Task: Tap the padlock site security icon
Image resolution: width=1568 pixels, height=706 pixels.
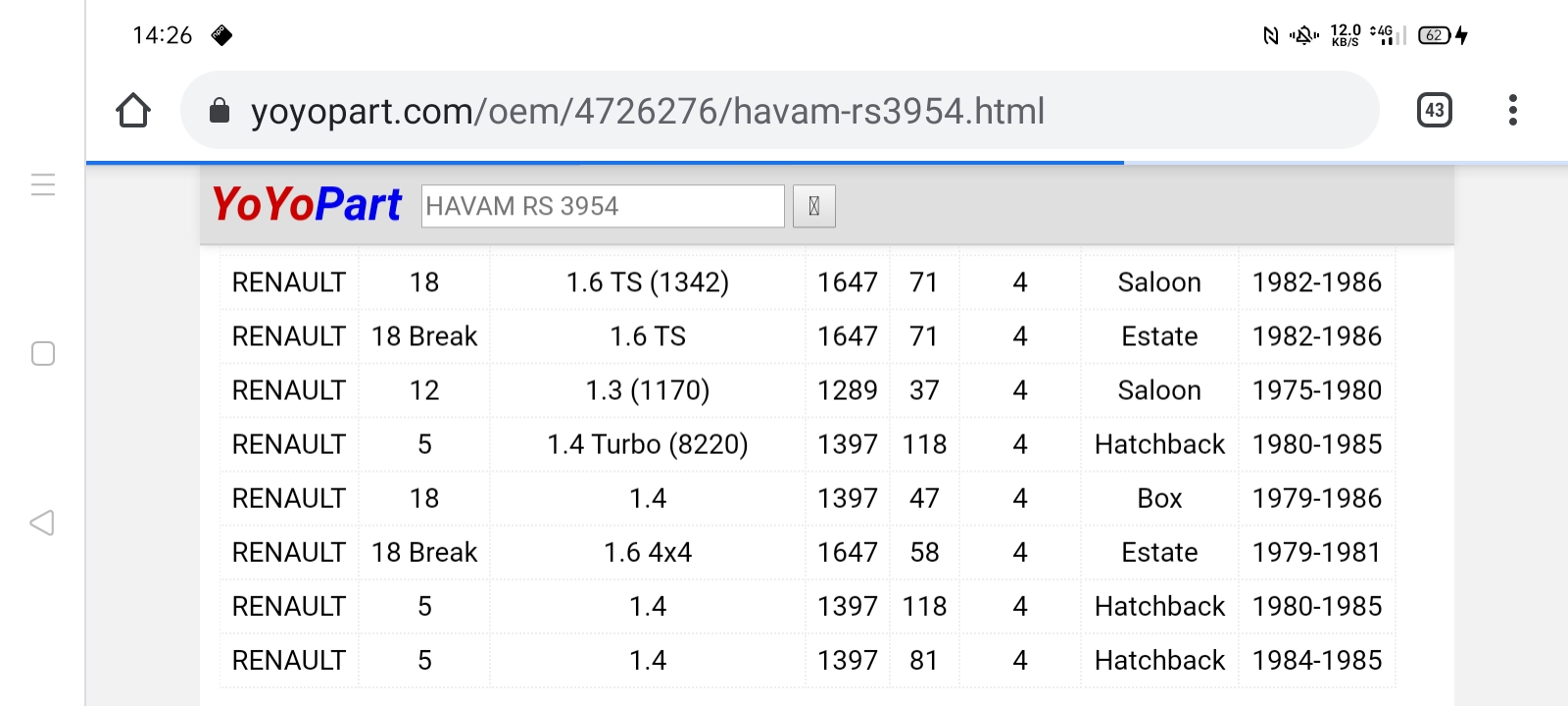Action: [x=220, y=111]
